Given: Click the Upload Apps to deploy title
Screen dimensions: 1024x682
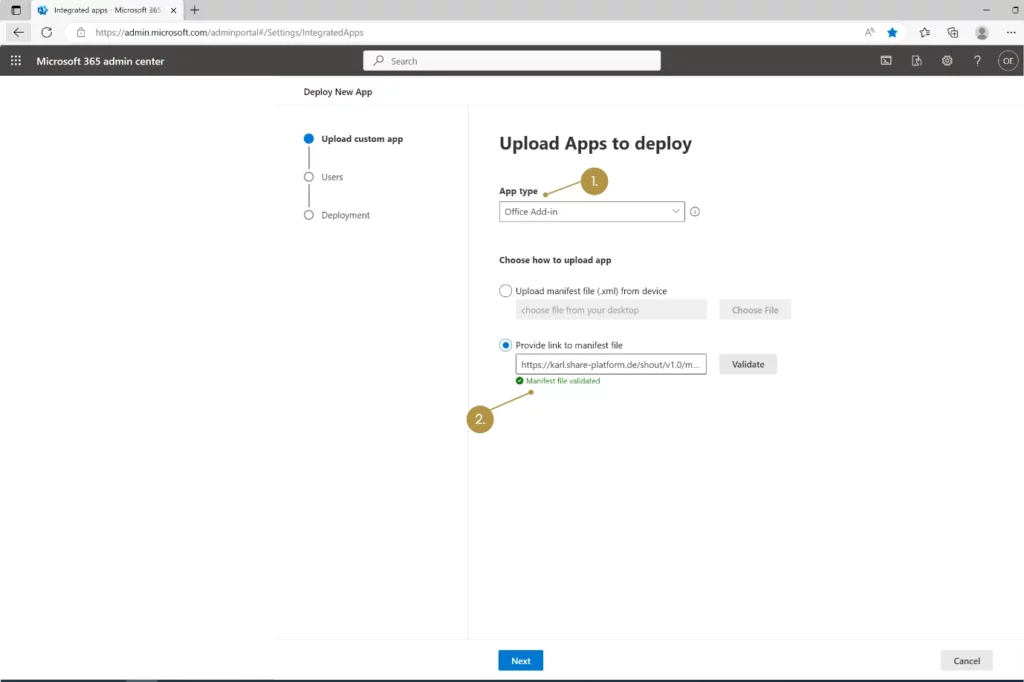Looking at the screenshot, I should [595, 143].
